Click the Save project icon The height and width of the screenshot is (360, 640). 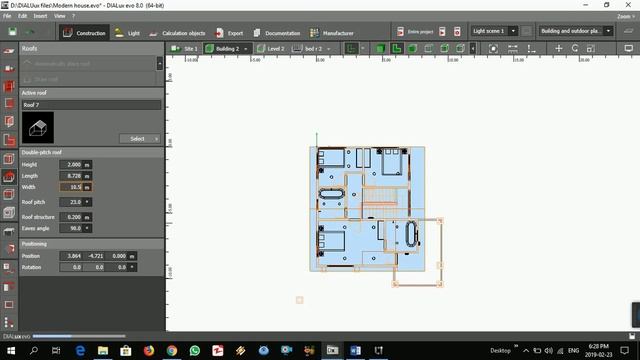pyautogui.click(x=12, y=32)
